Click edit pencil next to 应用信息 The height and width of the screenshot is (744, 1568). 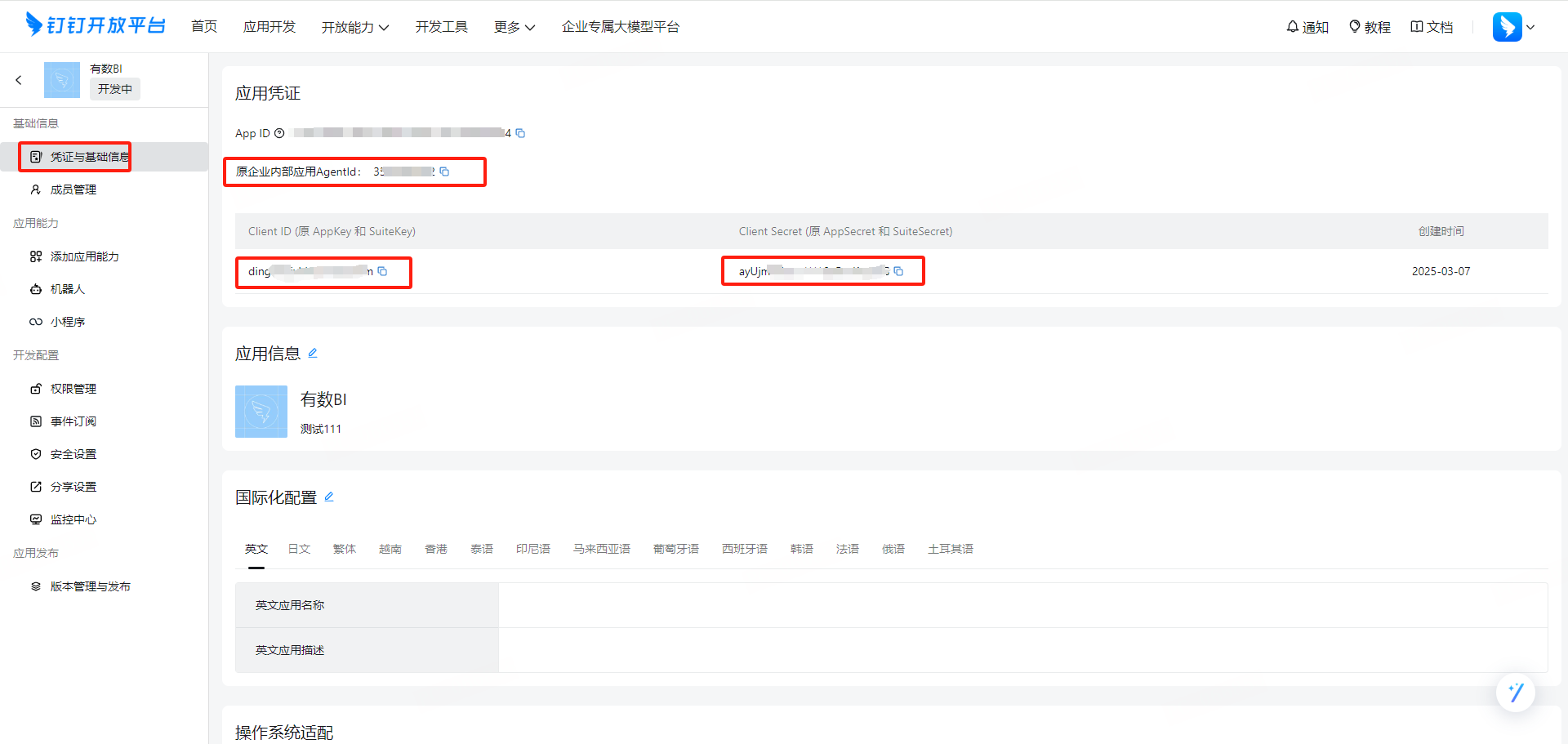pos(313,353)
